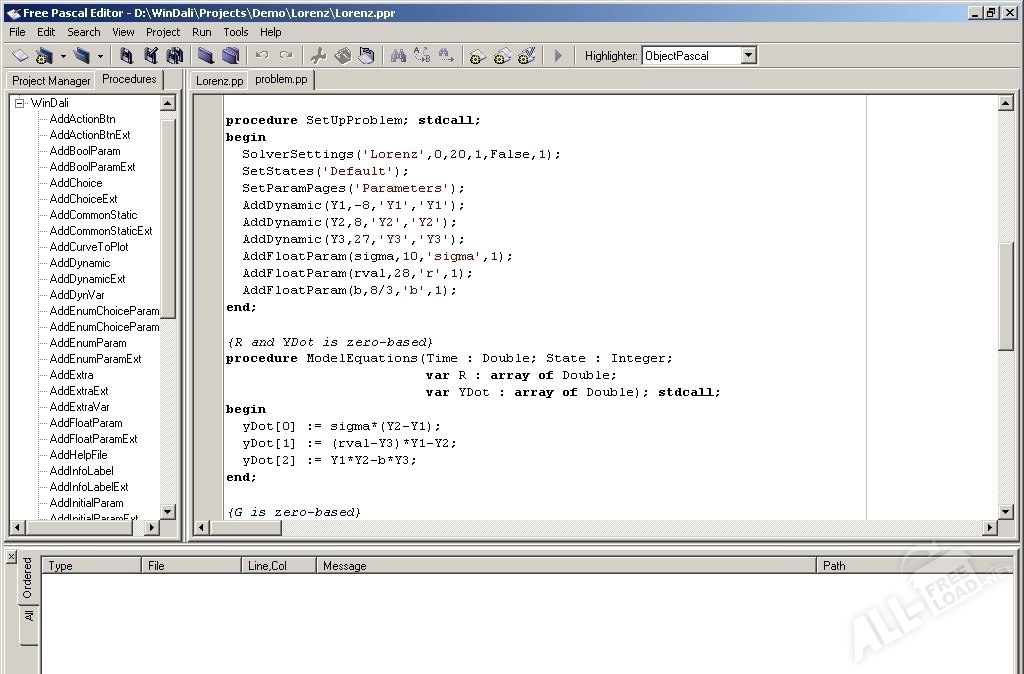Viewport: 1024px width, 674px height.
Task: Switch to the Project Manager tab
Action: 51,81
